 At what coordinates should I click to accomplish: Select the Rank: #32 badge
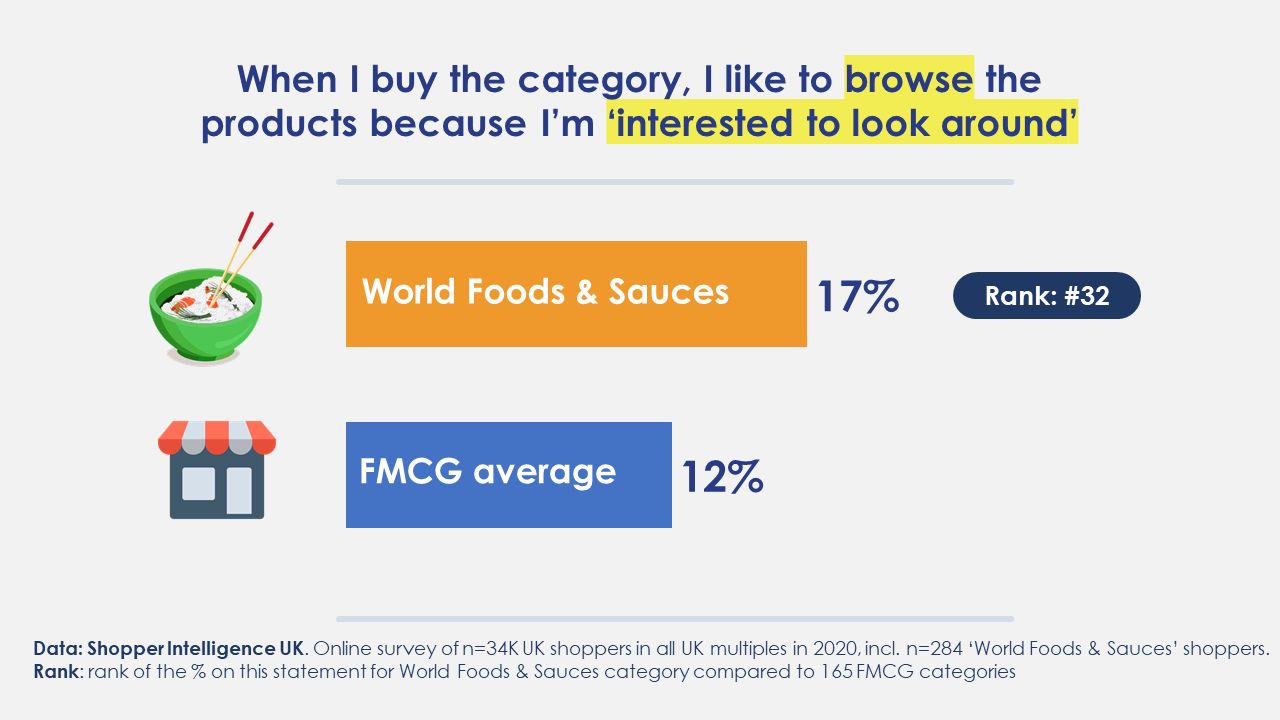coord(1047,296)
